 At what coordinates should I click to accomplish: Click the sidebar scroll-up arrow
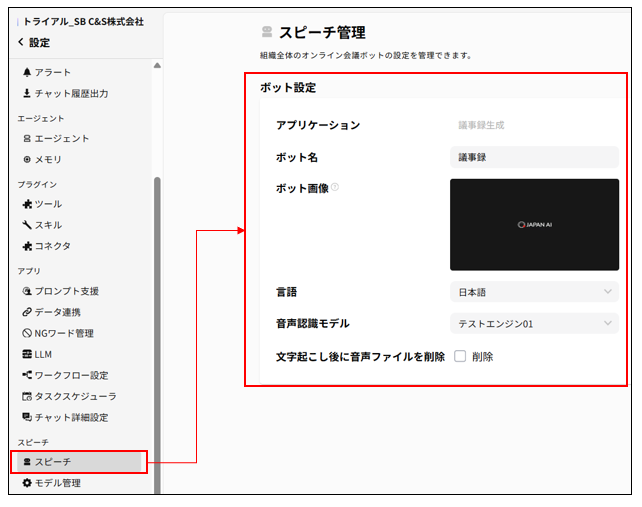[157, 66]
